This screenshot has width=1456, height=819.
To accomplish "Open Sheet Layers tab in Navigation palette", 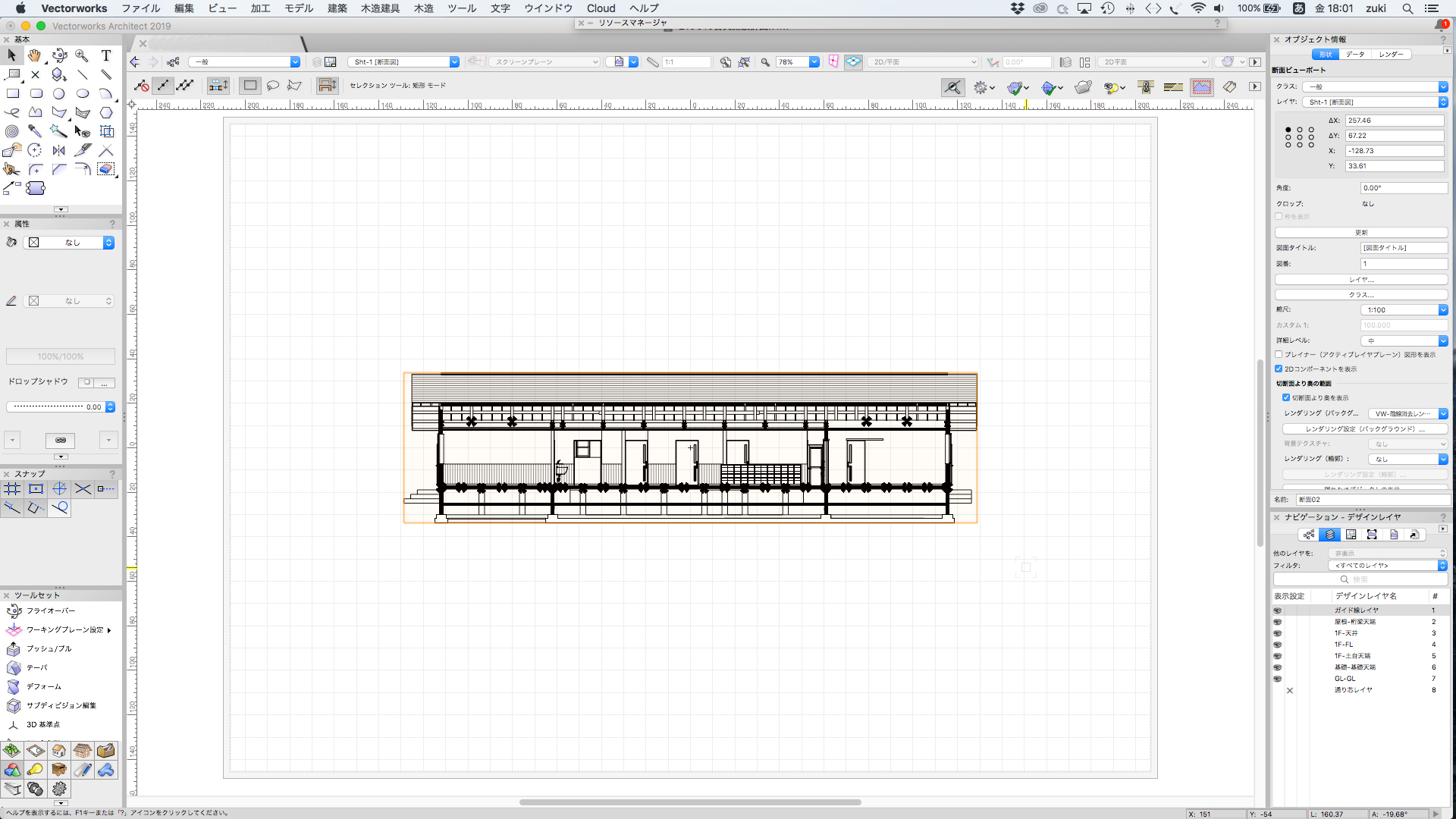I will point(1351,535).
